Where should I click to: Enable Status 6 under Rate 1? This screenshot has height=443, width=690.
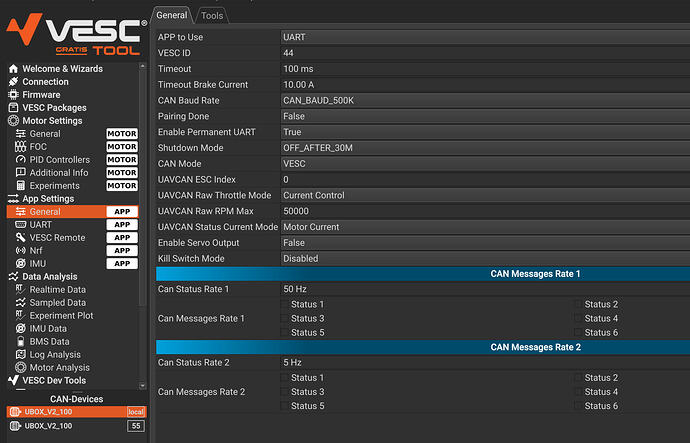[578, 332]
